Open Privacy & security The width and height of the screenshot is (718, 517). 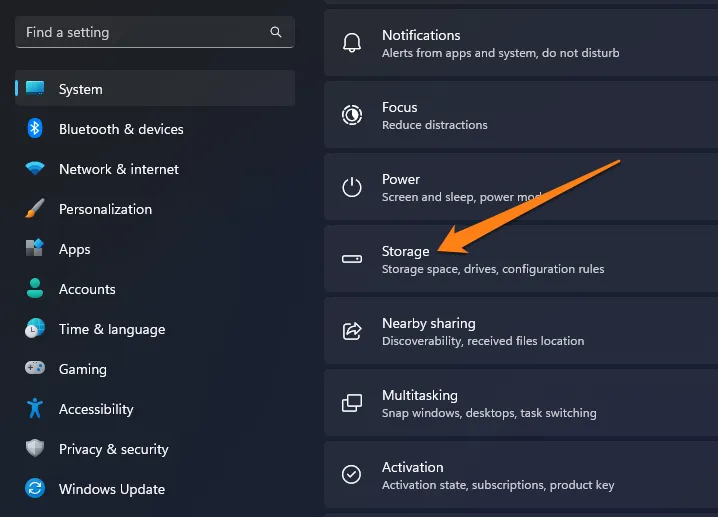155,449
